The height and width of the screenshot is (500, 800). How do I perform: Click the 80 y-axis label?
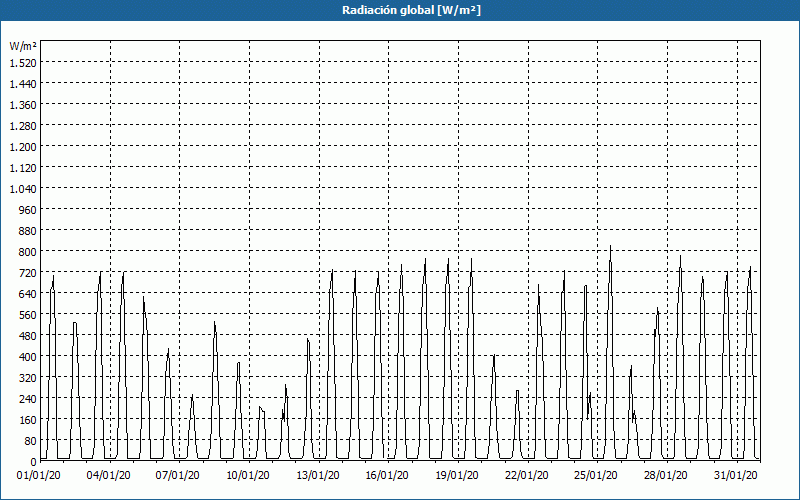click(x=31, y=441)
